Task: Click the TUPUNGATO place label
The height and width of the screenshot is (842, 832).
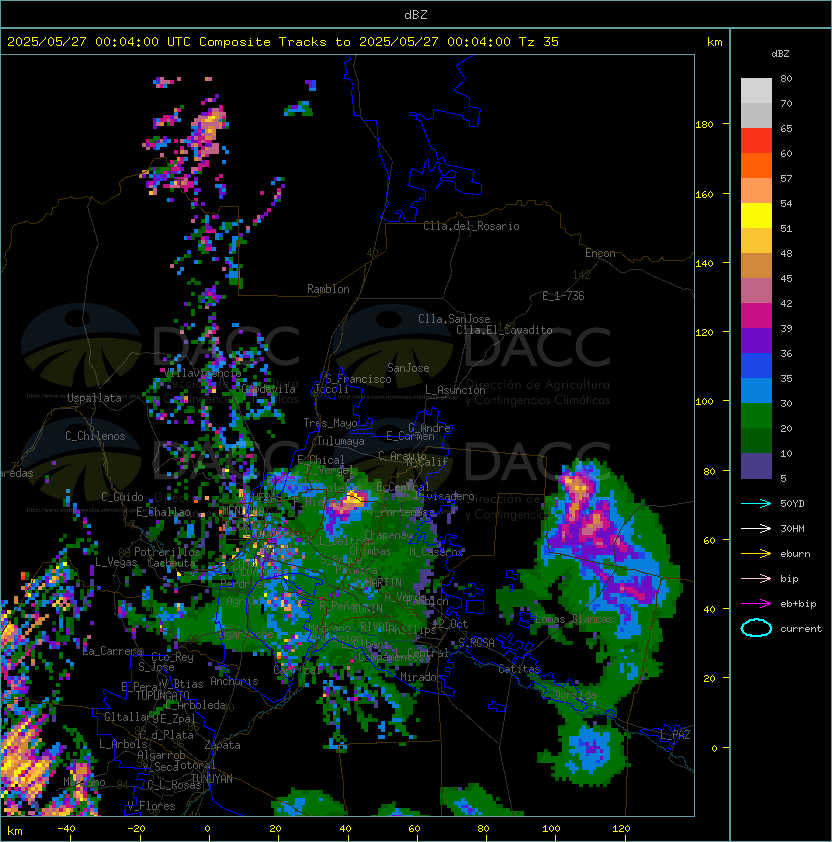Action: point(163,696)
